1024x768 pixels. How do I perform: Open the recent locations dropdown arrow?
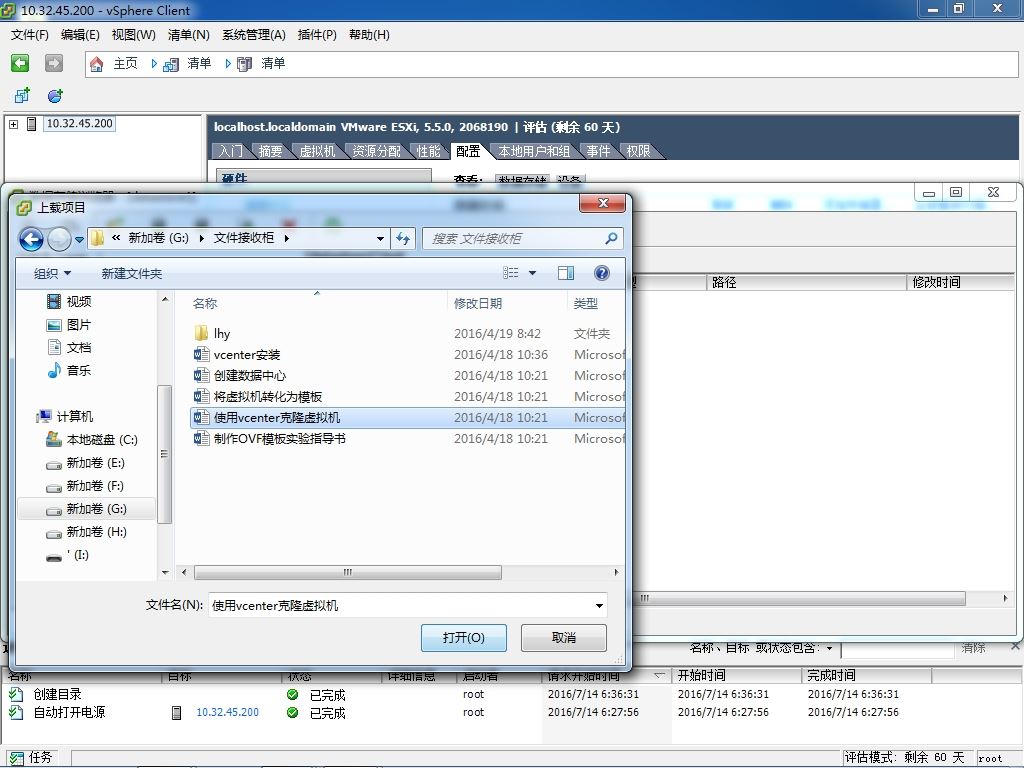[x=79, y=240]
